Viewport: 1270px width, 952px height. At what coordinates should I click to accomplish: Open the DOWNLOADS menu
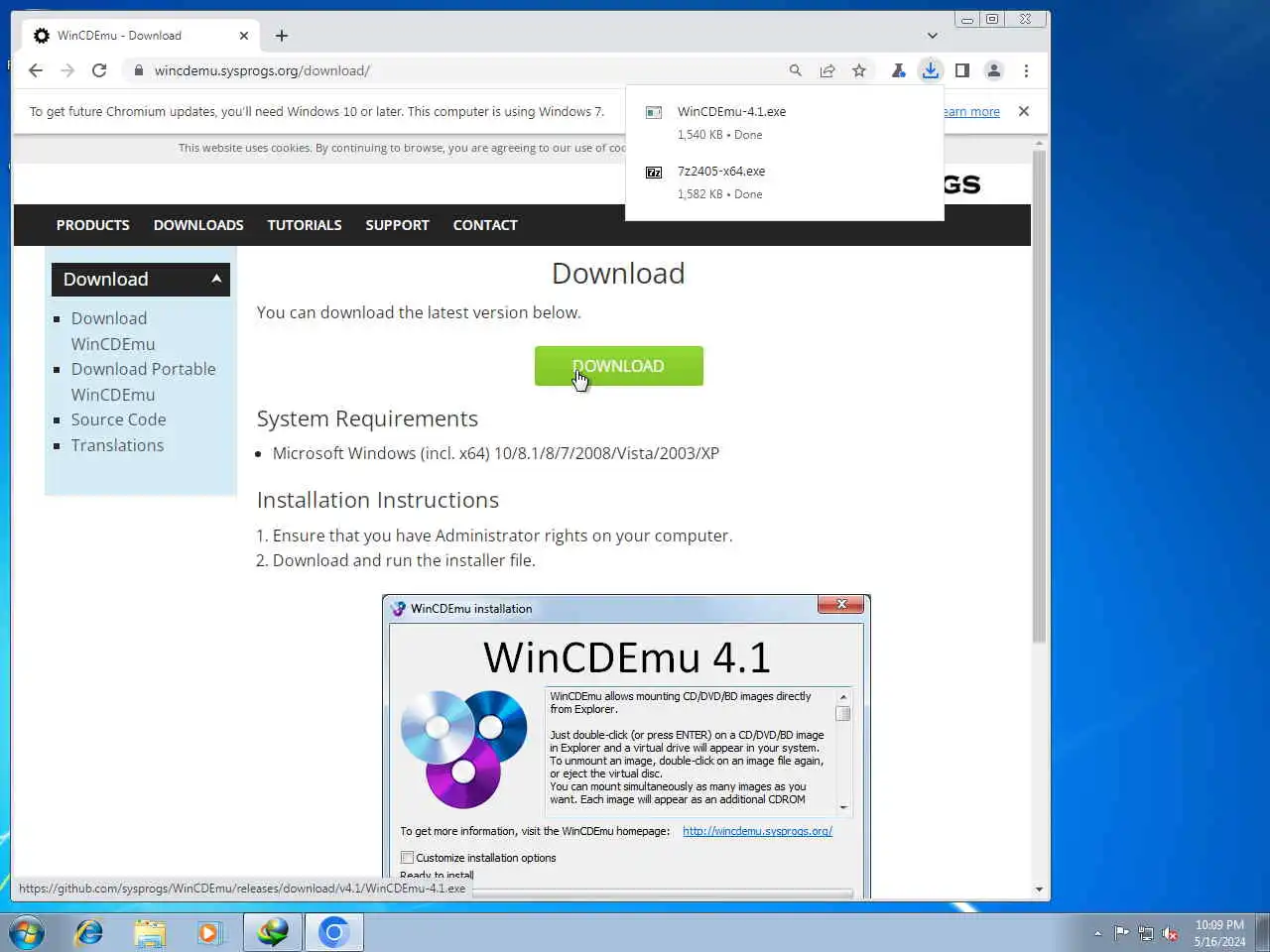point(198,225)
